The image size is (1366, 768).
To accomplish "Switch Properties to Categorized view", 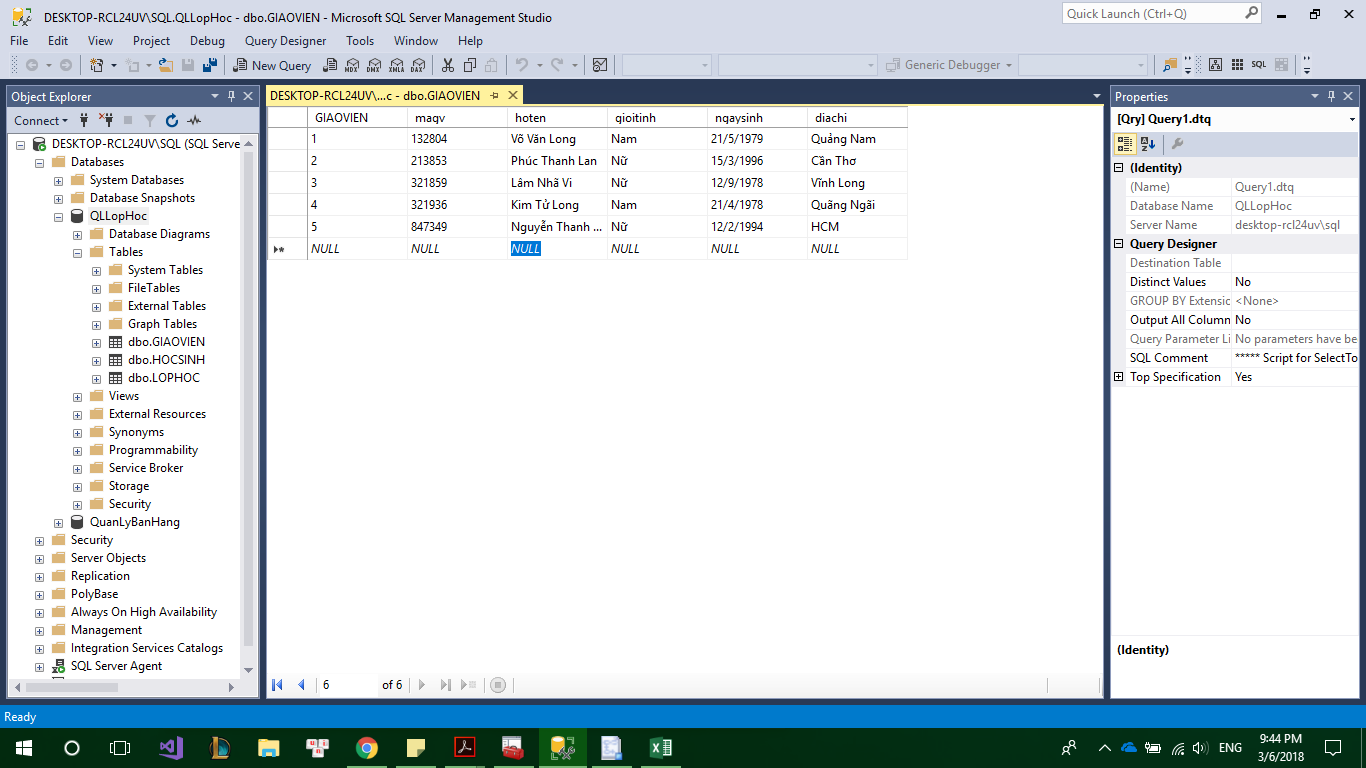I will pos(1125,144).
